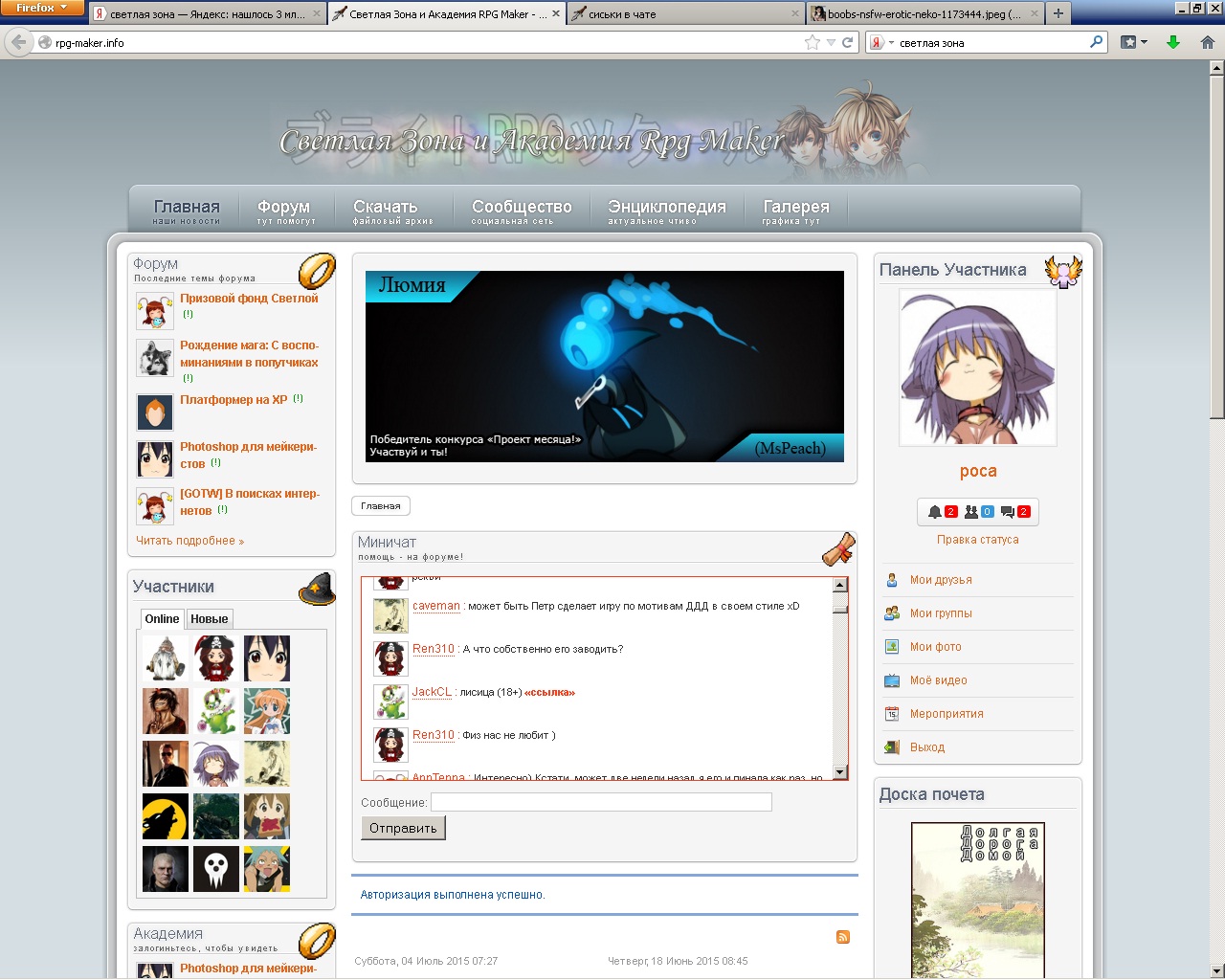Click the white skull mask member avatar
The height and width of the screenshot is (980, 1225).
click(x=216, y=869)
